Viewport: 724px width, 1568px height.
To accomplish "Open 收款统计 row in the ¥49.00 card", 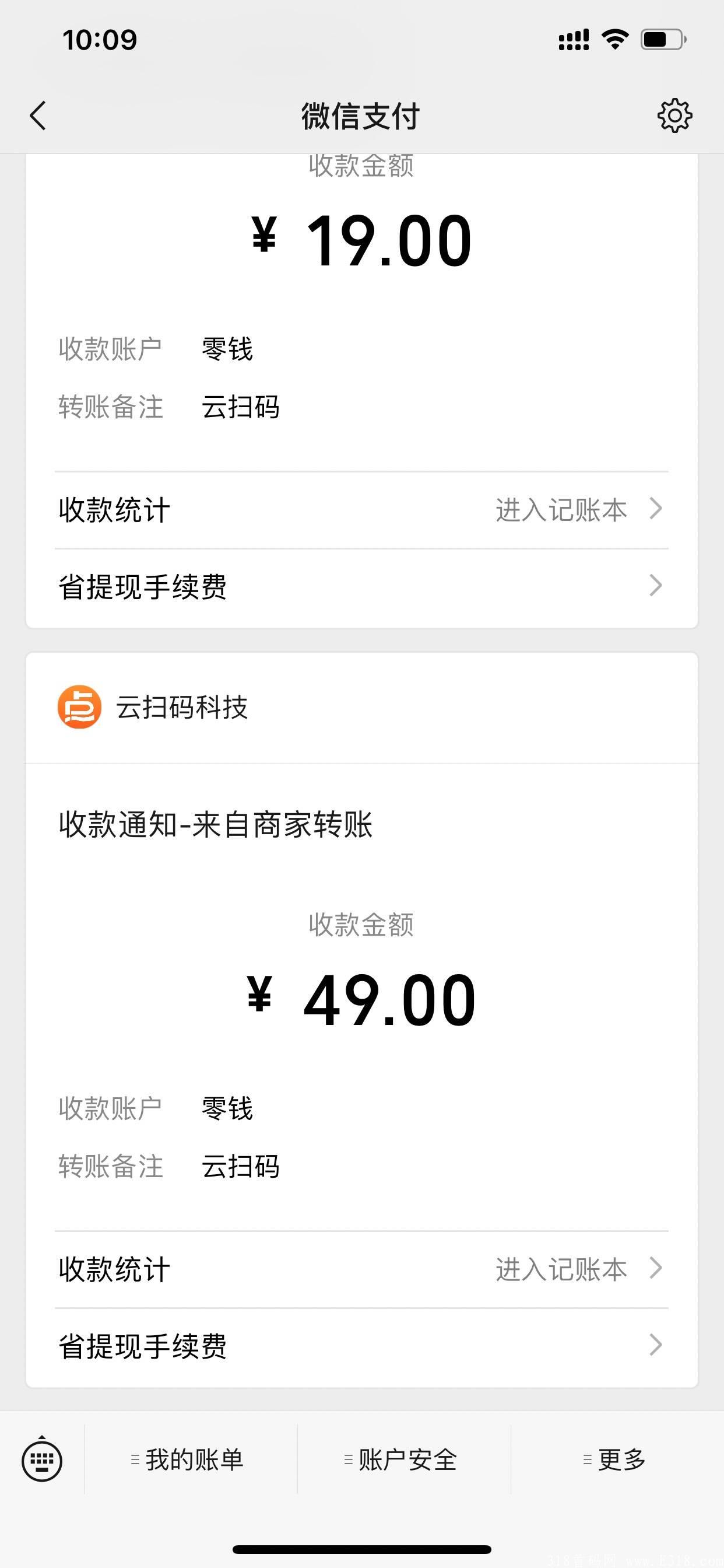I will pyautogui.click(x=114, y=1269).
